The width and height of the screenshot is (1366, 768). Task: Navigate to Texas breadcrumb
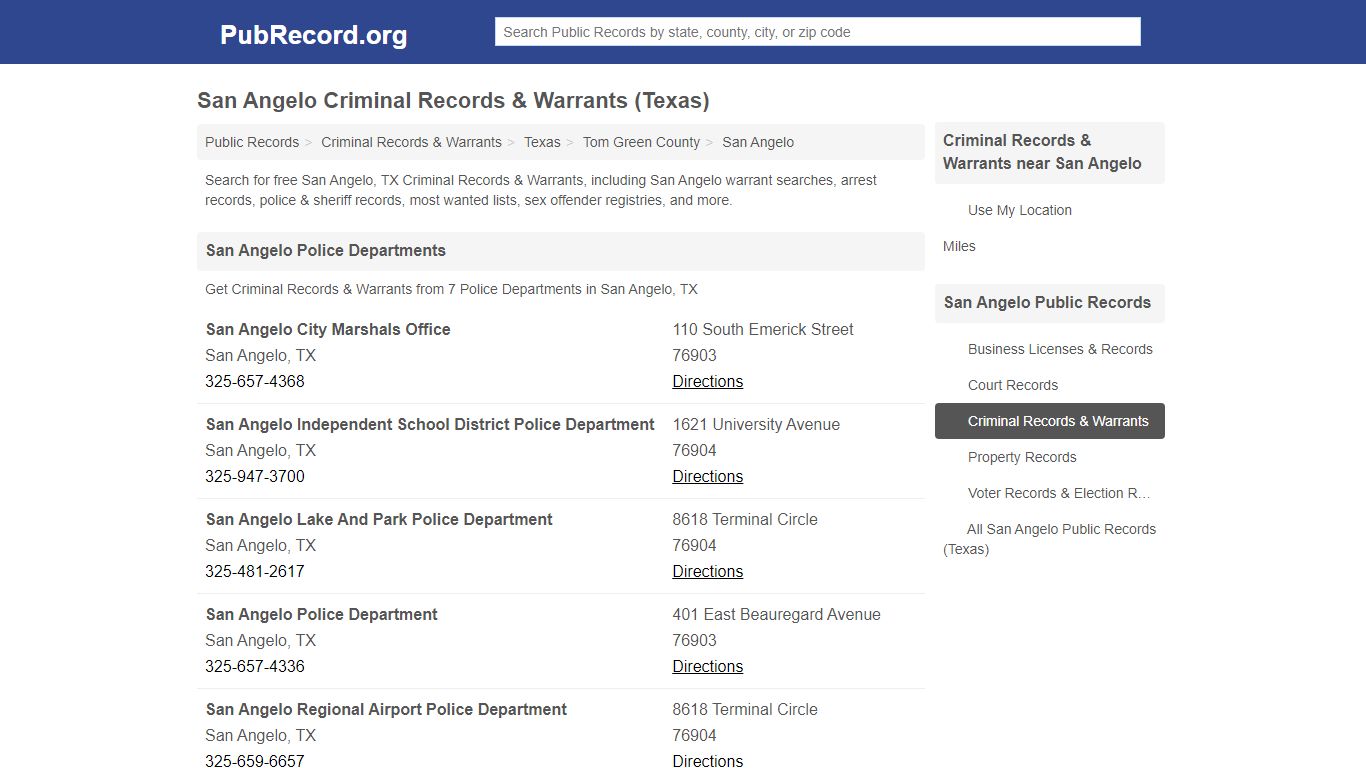click(542, 142)
